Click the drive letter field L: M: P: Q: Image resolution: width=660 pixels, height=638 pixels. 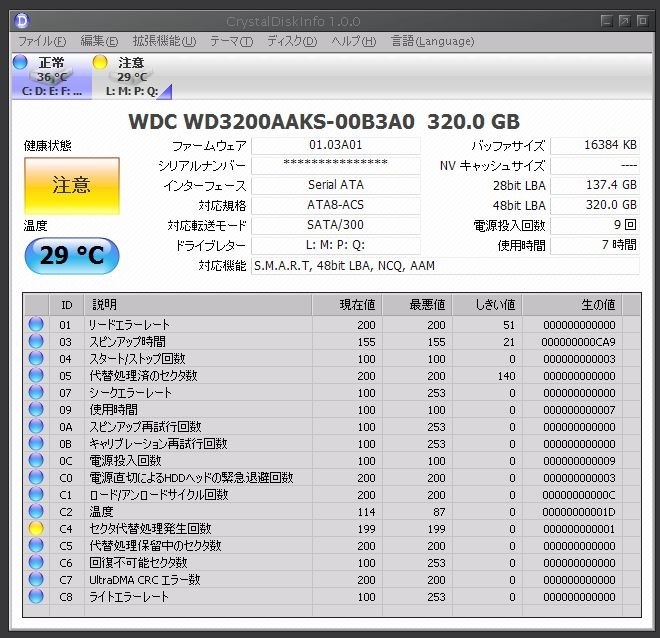click(x=335, y=245)
